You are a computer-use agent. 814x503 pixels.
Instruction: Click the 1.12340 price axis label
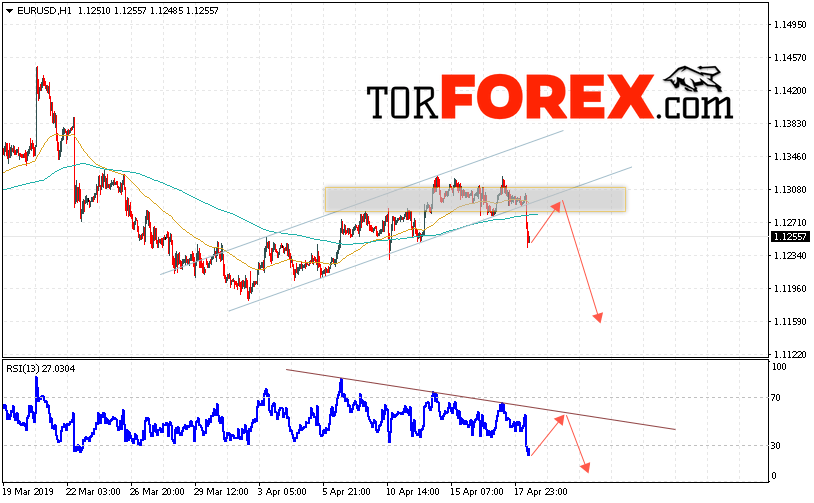pos(790,256)
